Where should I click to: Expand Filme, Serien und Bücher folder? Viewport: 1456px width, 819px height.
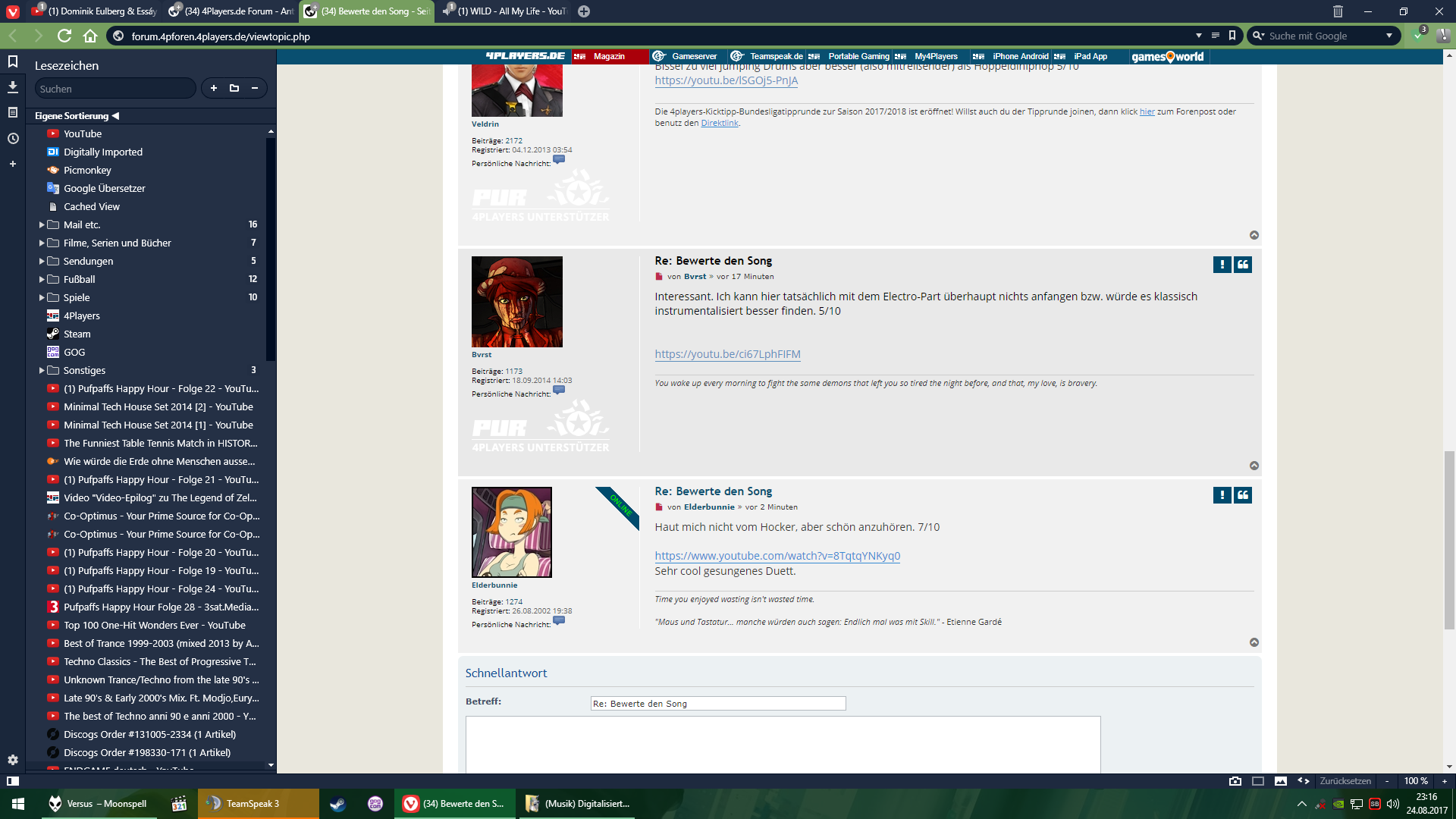[x=42, y=243]
